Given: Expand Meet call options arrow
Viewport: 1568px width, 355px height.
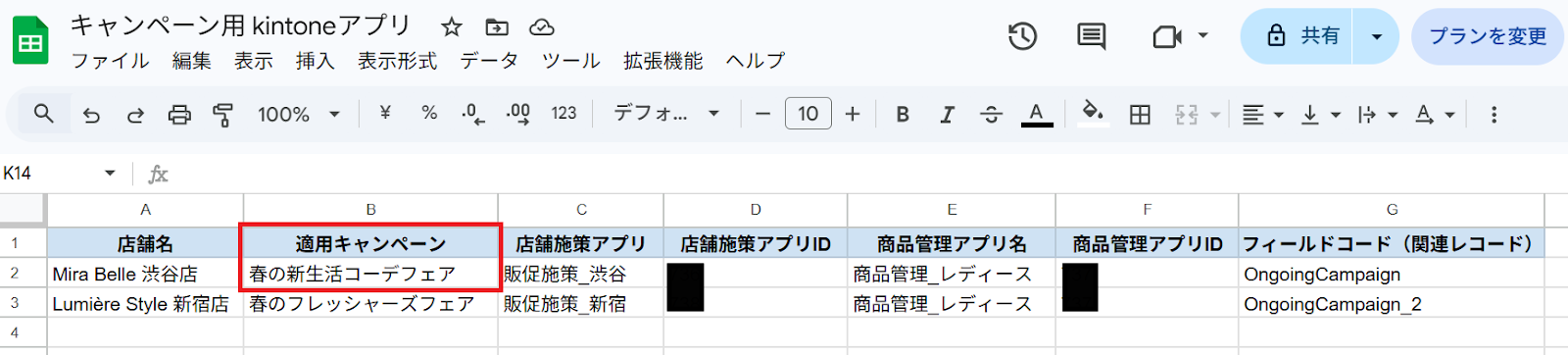Looking at the screenshot, I should pos(1203,36).
